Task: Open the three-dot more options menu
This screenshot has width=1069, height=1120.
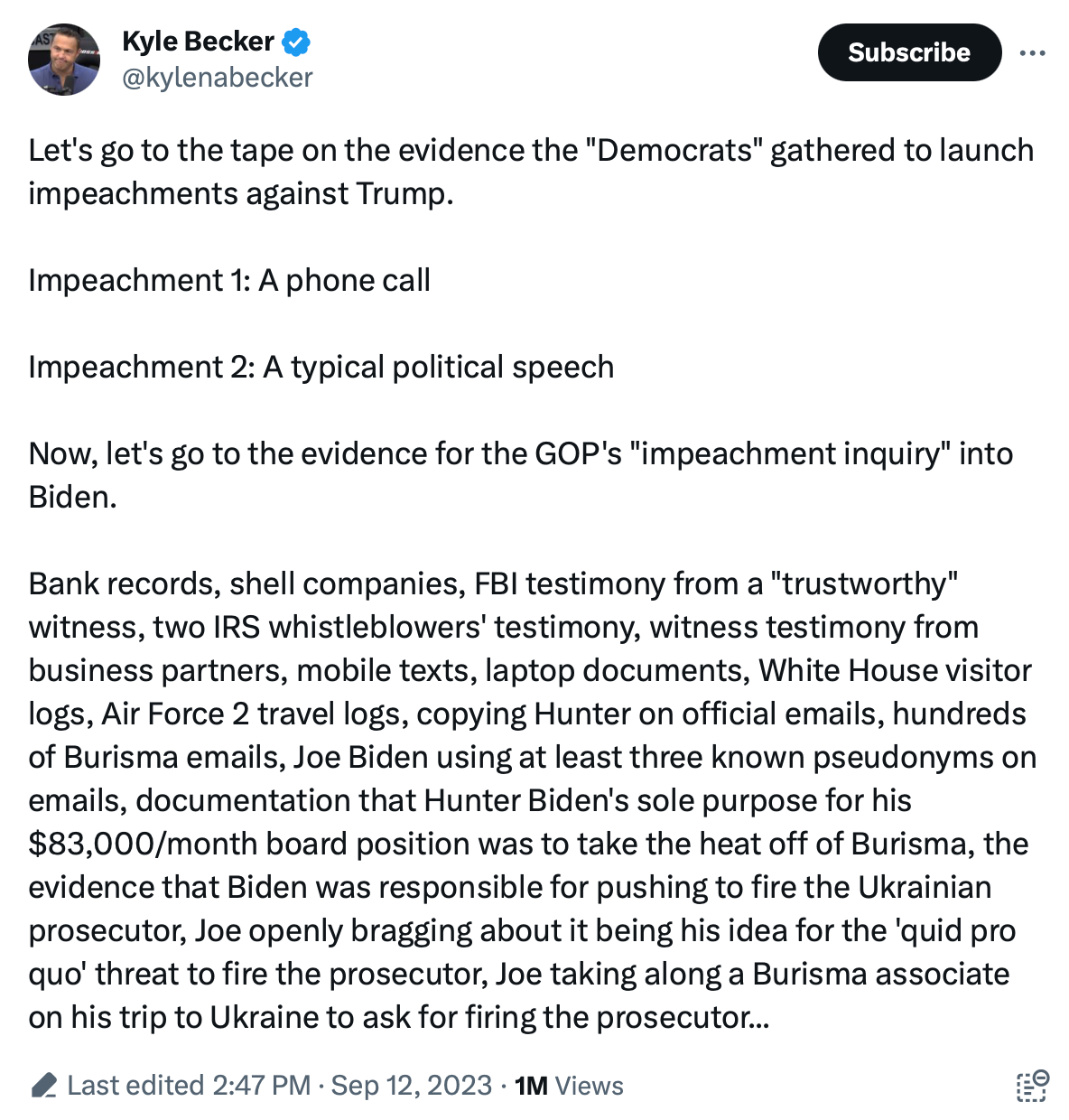Action: [x=1032, y=53]
